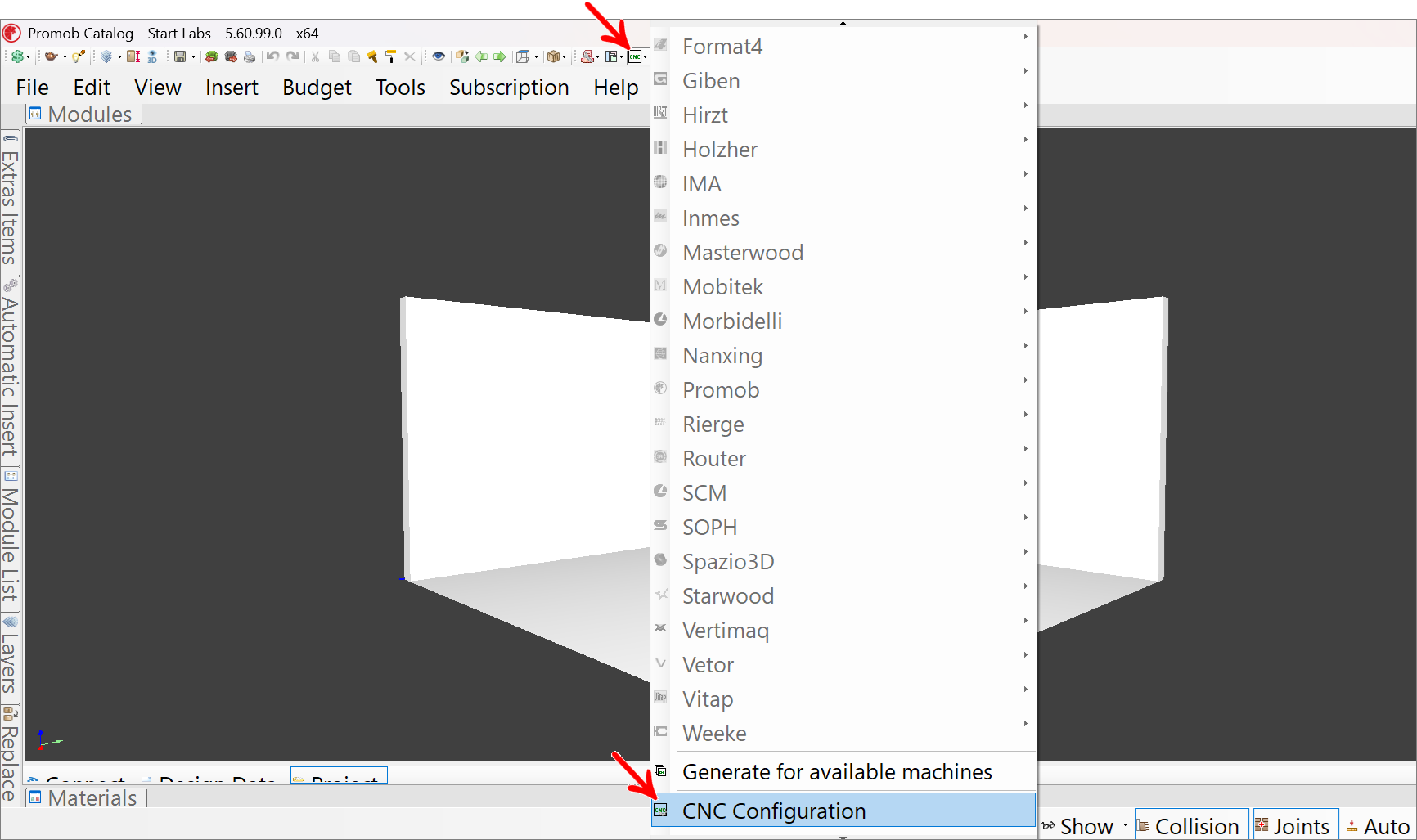
Task: Switch to the Modules tab
Action: coord(83,115)
